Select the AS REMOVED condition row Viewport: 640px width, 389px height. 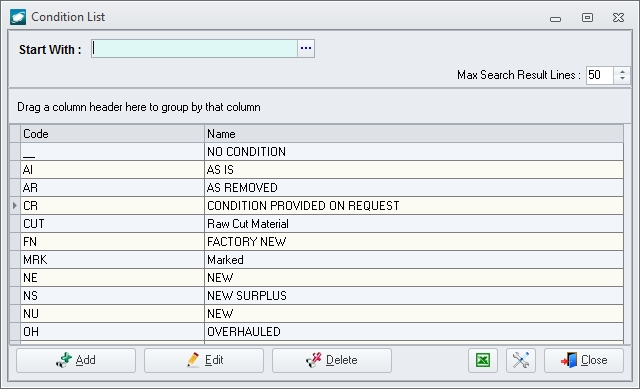click(x=317, y=188)
